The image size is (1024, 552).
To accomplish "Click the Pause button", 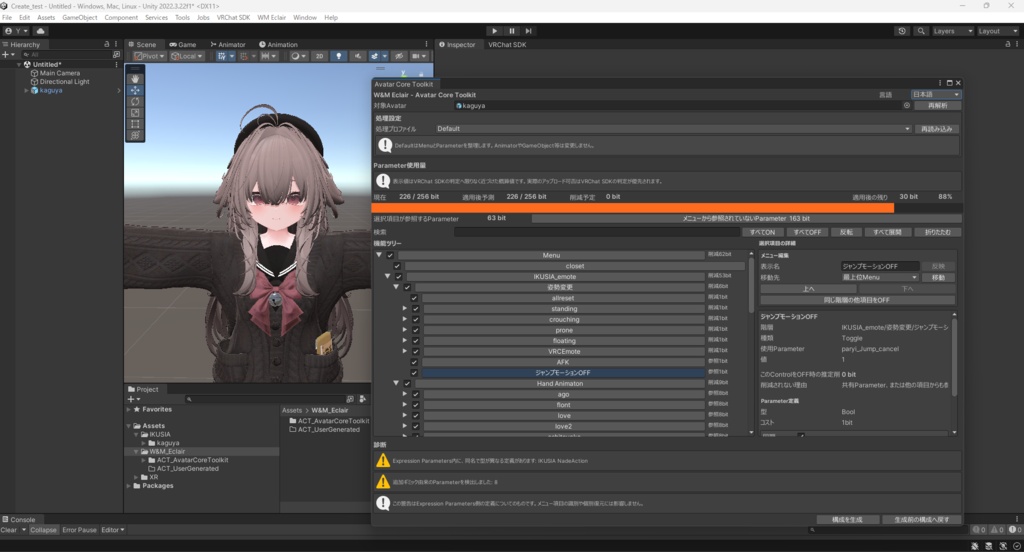I will 511,31.
